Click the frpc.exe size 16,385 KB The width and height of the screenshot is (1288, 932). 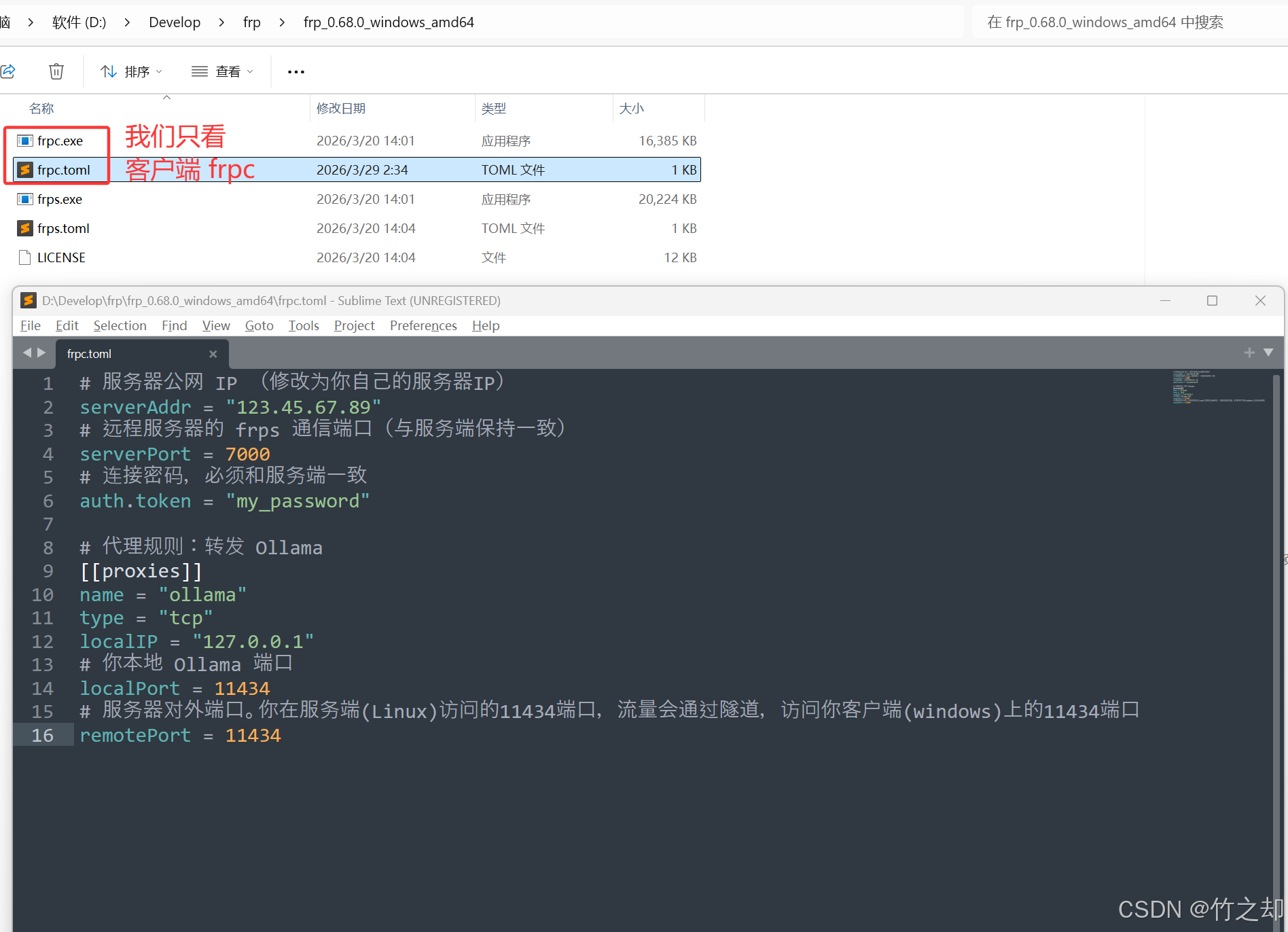click(668, 141)
